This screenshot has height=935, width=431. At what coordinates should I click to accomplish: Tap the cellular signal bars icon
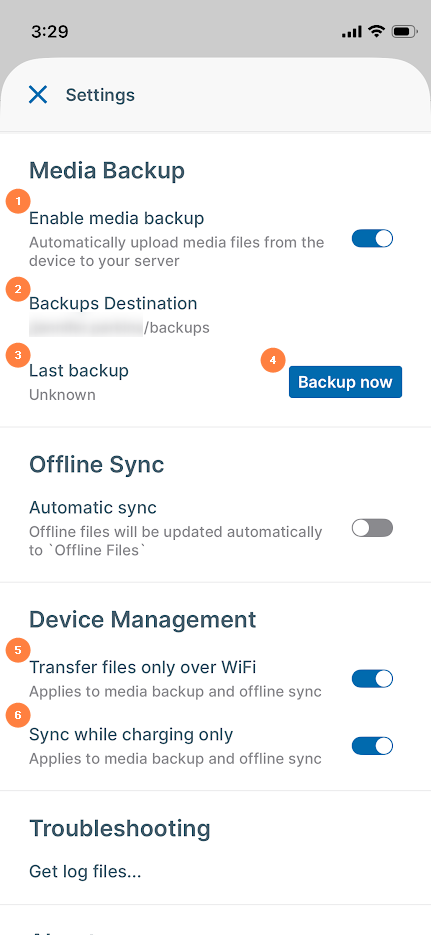click(x=352, y=32)
